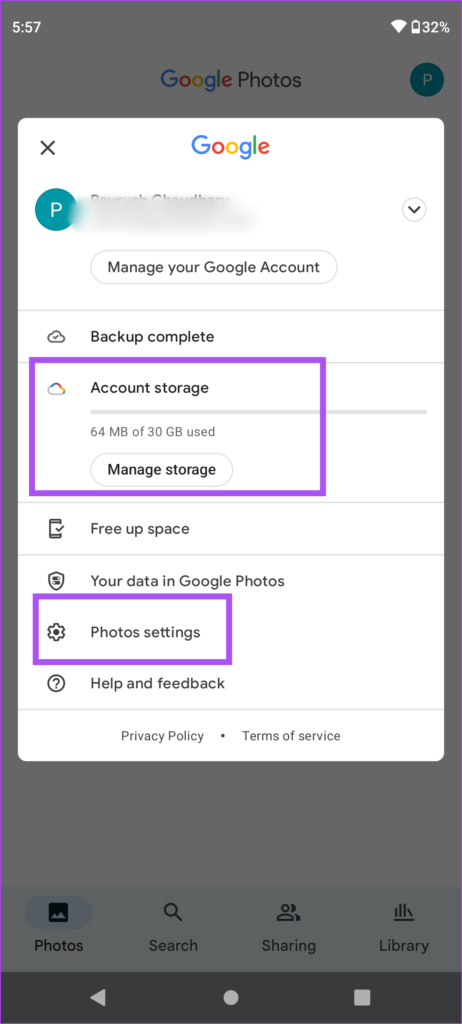This screenshot has height=1024, width=462.
Task: Open Backup complete cloud icon
Action: (x=57, y=337)
